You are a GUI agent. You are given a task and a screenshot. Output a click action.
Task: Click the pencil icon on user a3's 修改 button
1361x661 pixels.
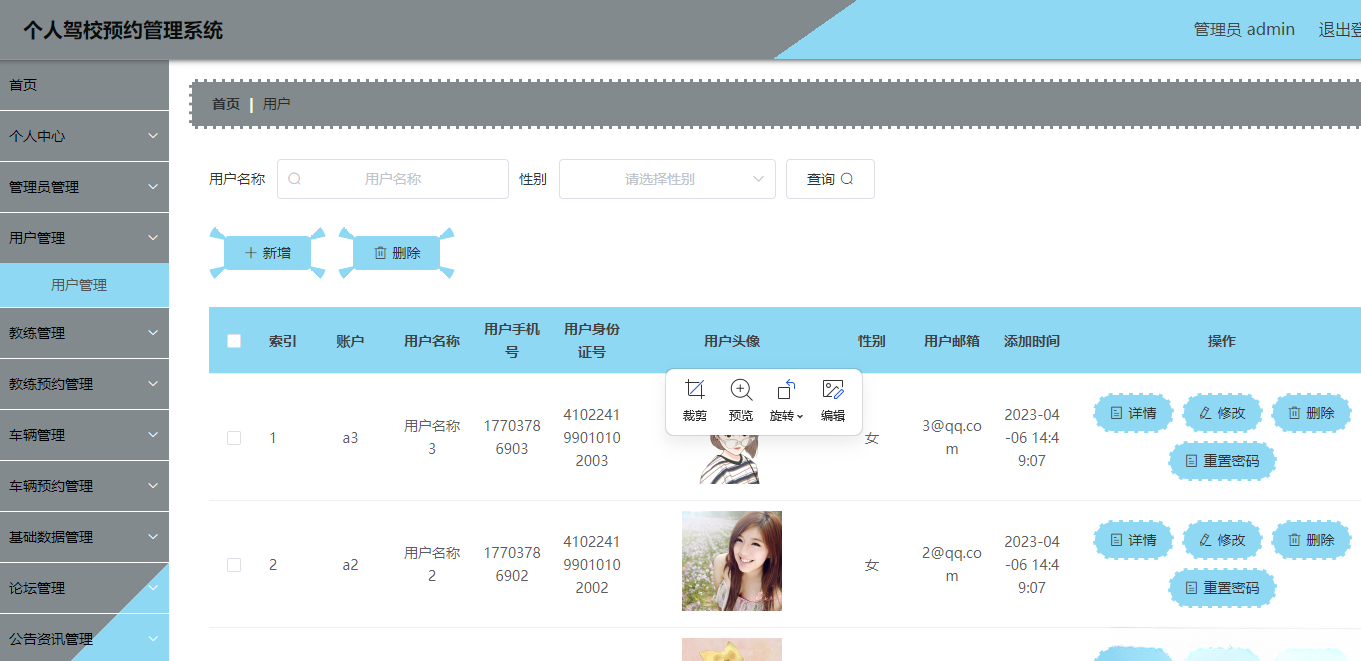(1206, 412)
